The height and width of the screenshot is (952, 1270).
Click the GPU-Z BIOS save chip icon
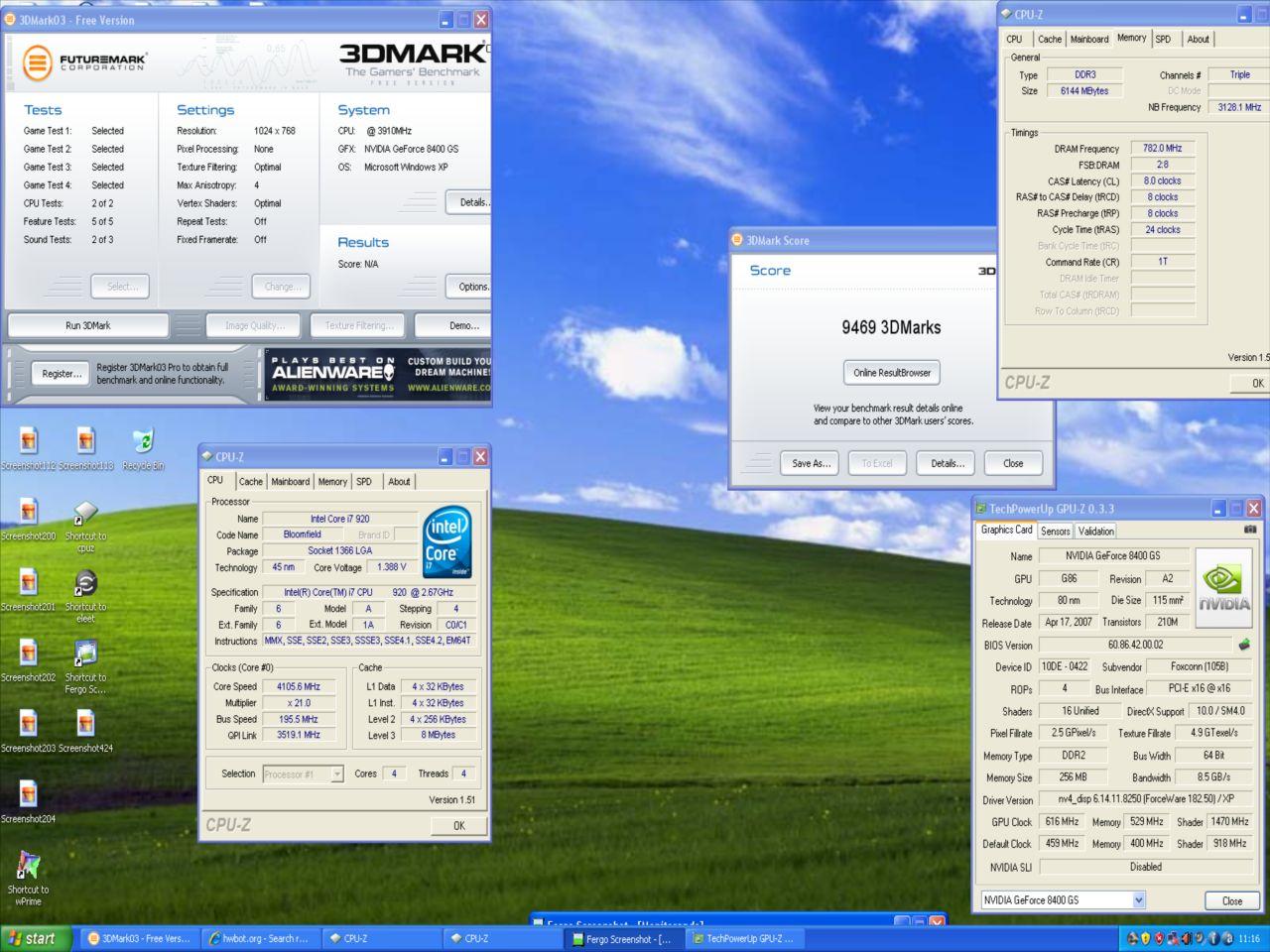point(1244,645)
